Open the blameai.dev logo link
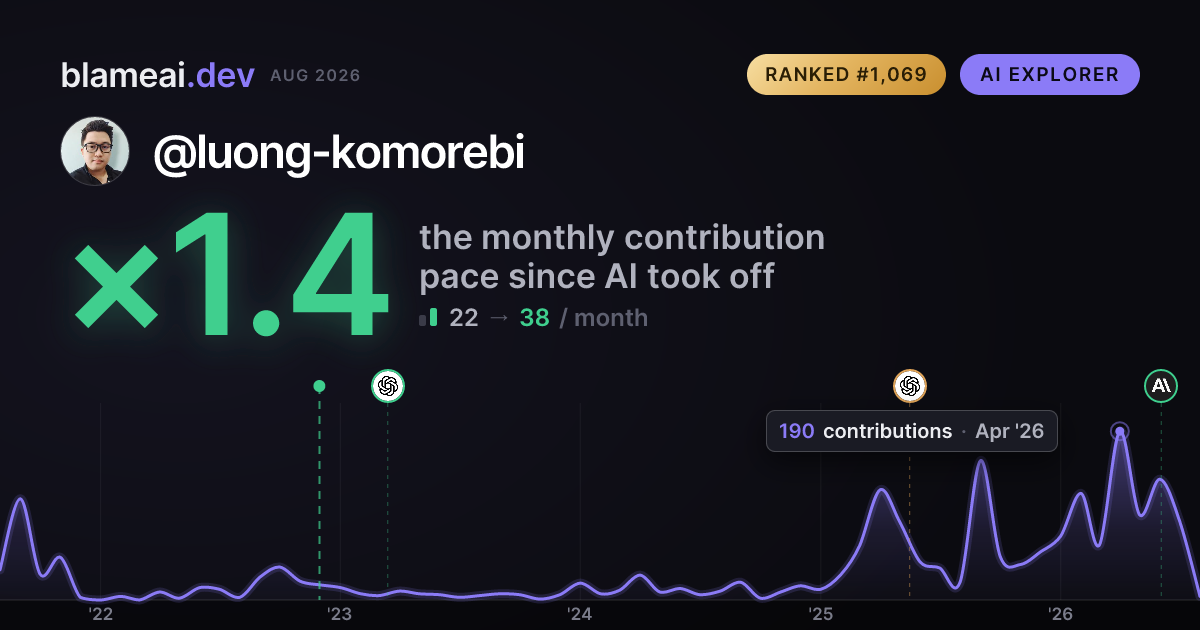Image resolution: width=1200 pixels, height=630 pixels. pos(158,75)
